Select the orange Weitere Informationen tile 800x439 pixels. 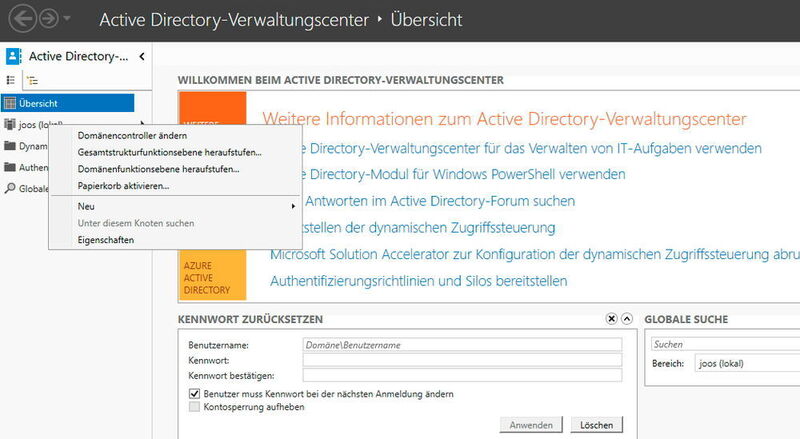click(212, 108)
